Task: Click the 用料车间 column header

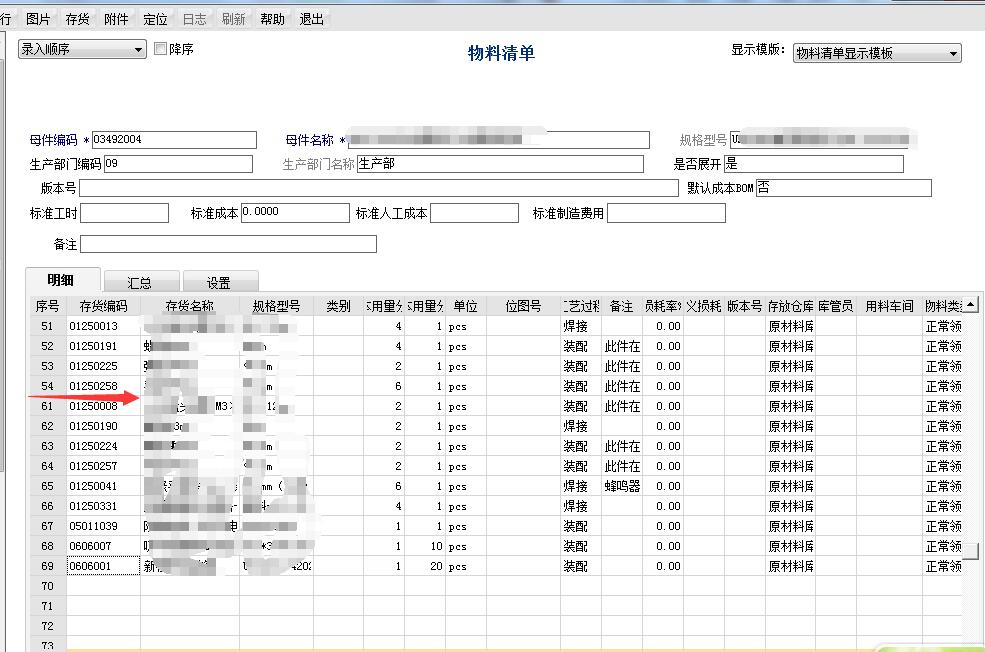Action: coord(890,306)
